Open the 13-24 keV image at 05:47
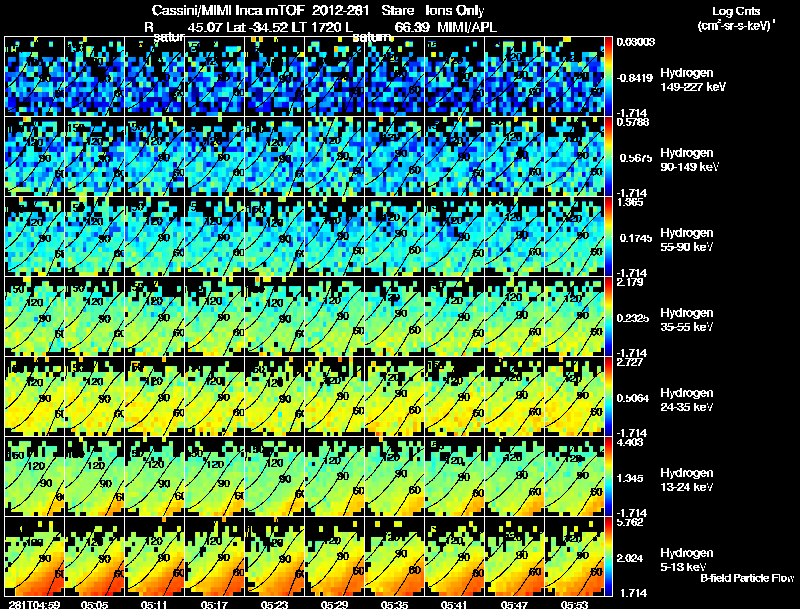 coord(514,476)
